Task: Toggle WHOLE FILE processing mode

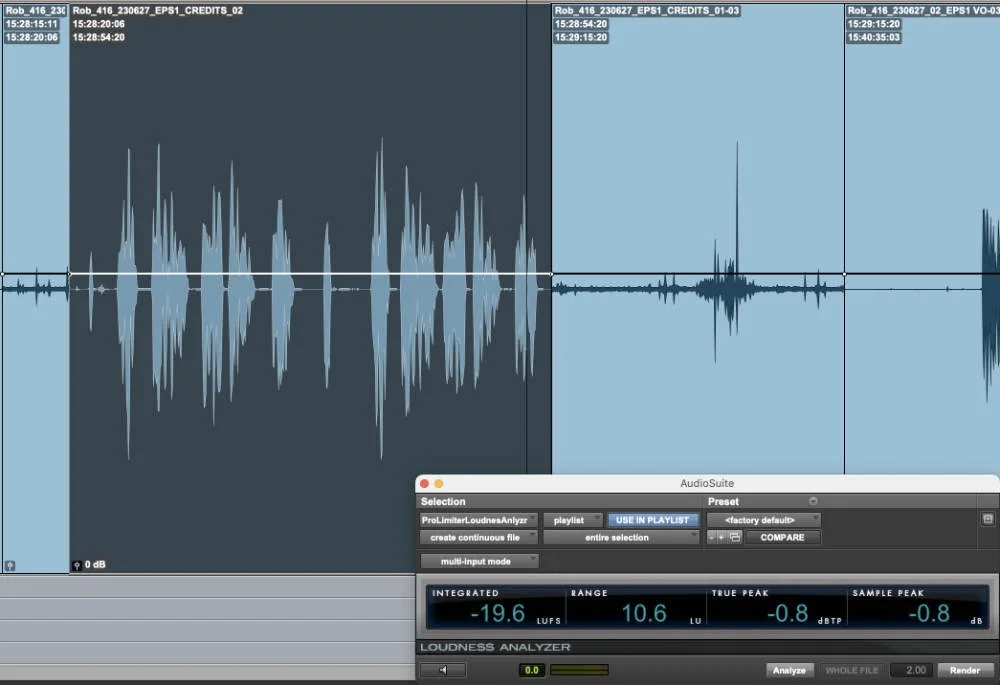Action: (x=852, y=670)
